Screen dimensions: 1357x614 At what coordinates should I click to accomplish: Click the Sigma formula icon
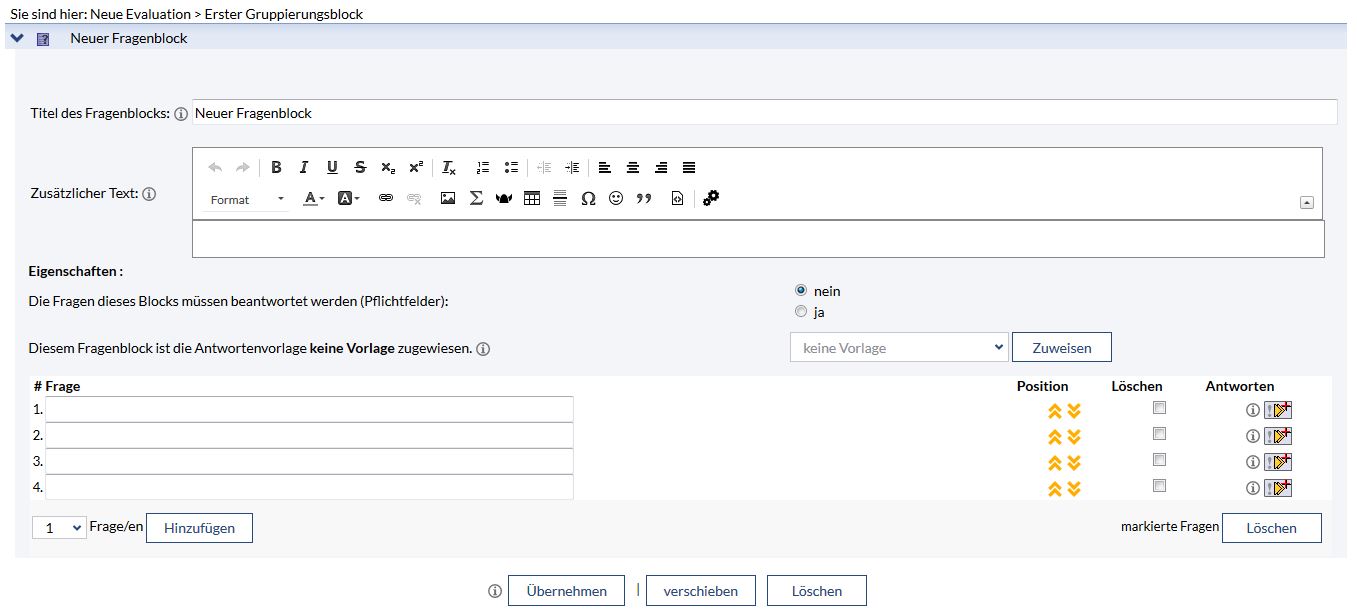476,199
